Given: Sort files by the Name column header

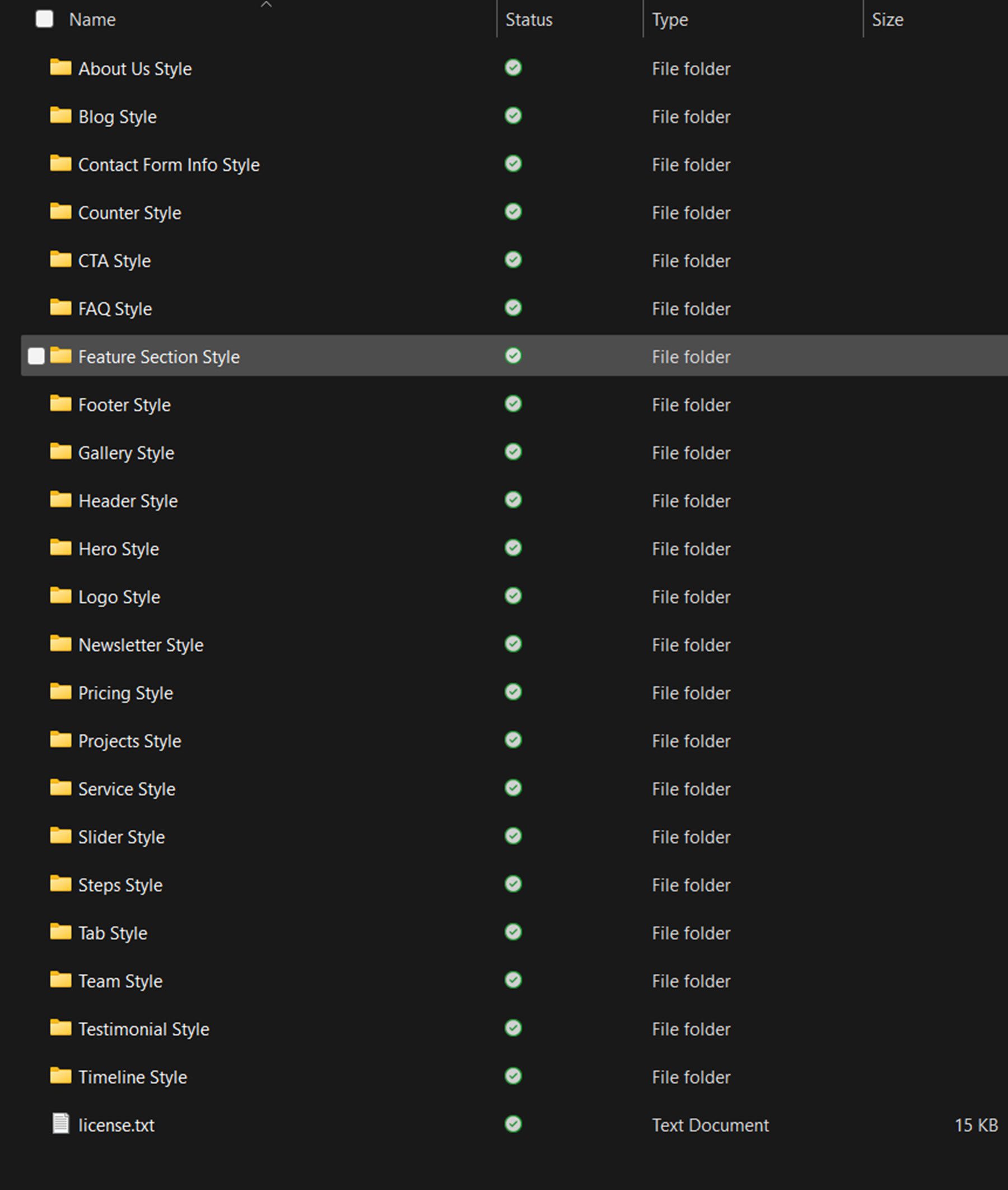Looking at the screenshot, I should (x=92, y=20).
